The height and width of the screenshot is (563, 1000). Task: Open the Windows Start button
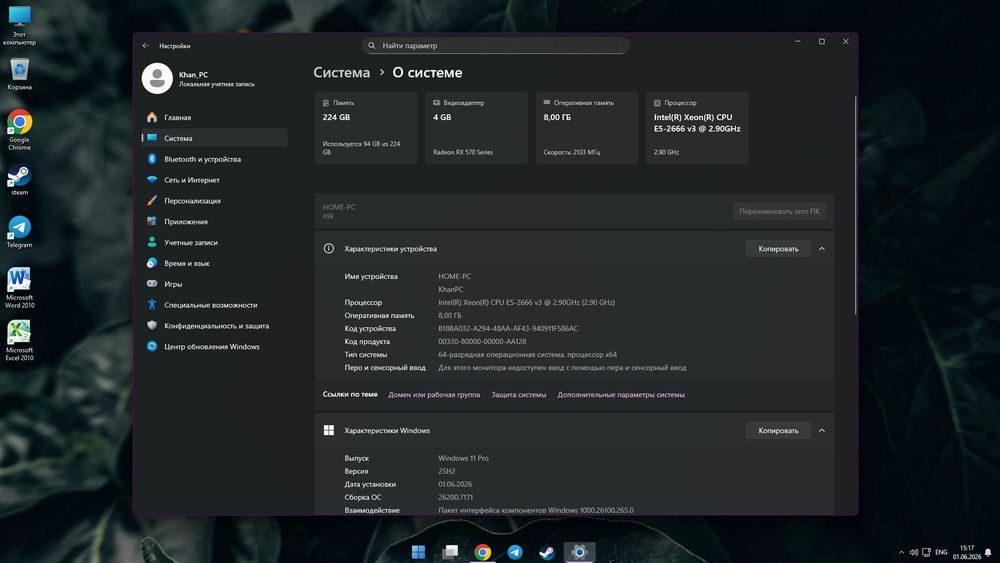tap(418, 552)
